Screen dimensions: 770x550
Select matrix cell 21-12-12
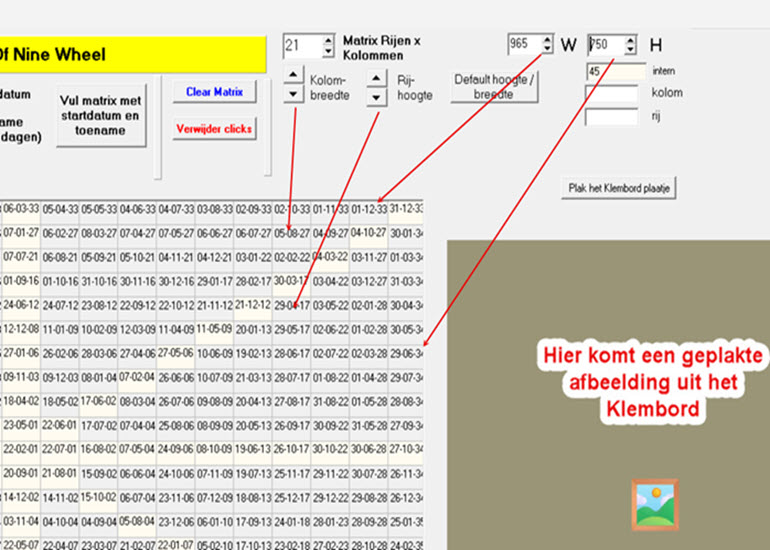pos(254,305)
